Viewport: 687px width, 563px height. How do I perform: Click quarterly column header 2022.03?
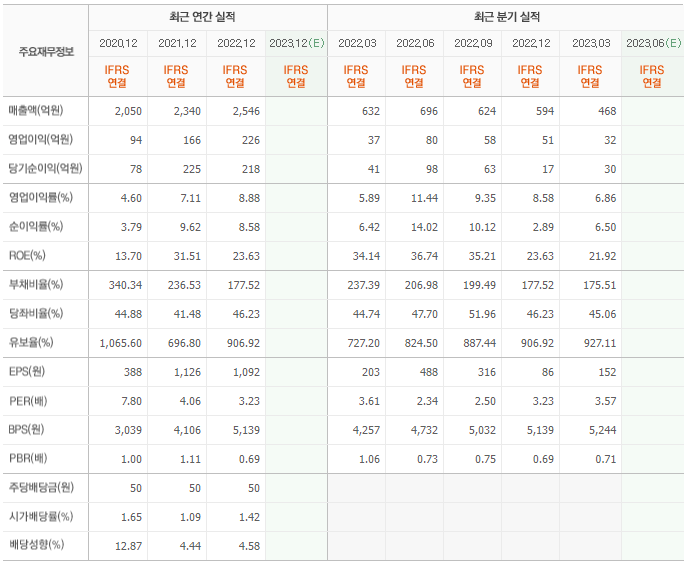click(357, 43)
